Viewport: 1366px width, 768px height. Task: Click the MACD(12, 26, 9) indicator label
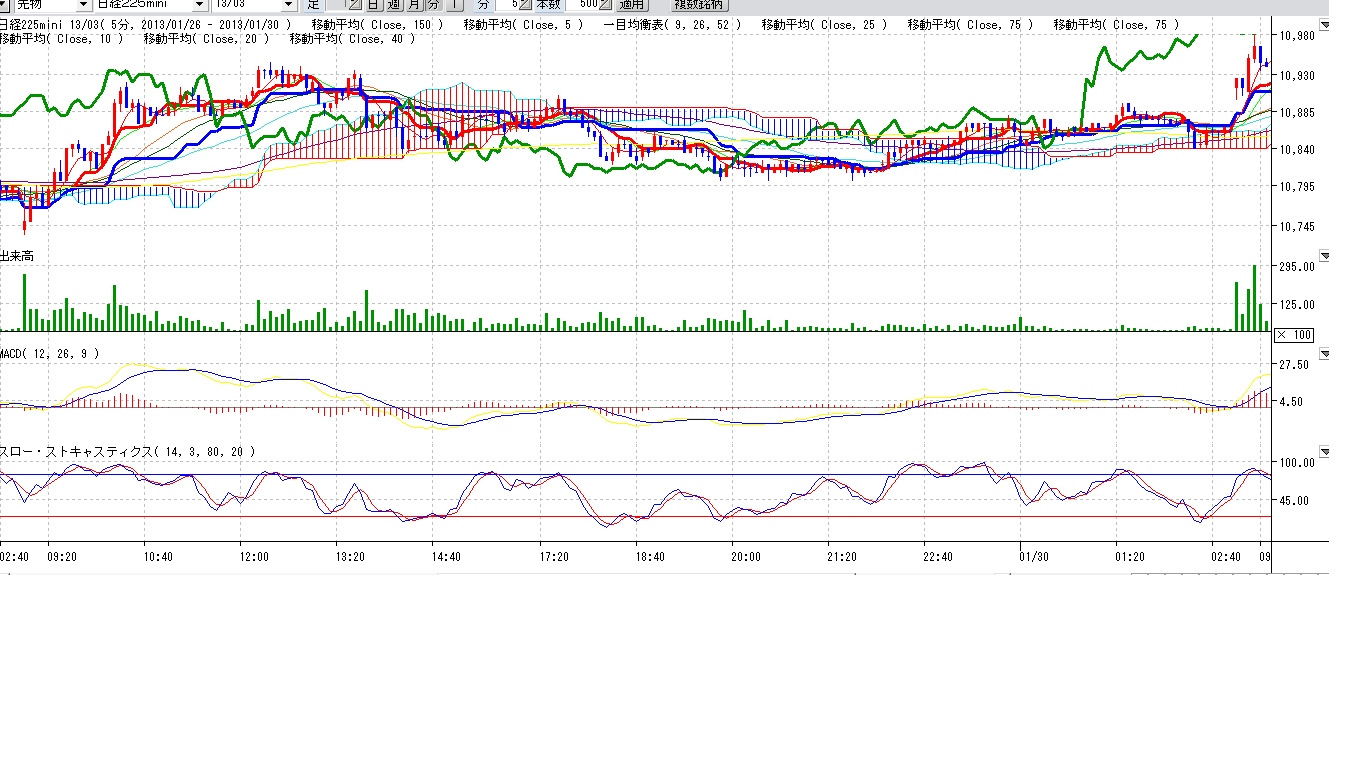coord(50,354)
